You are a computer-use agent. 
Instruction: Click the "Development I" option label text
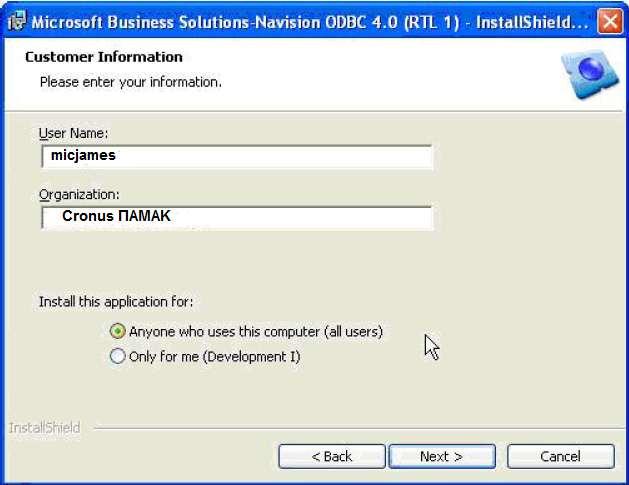pos(215,356)
